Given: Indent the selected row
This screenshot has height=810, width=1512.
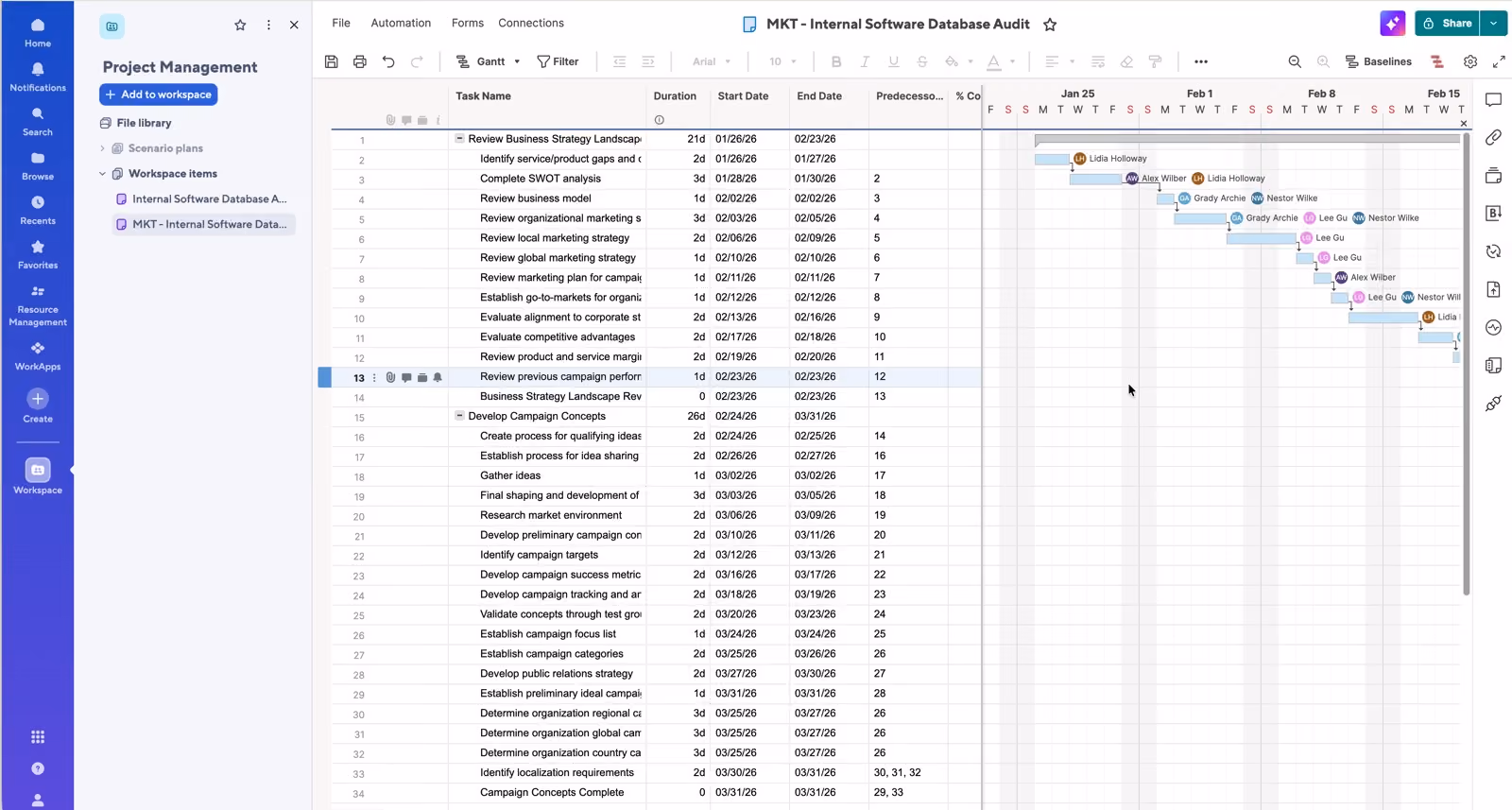Looking at the screenshot, I should 648,61.
